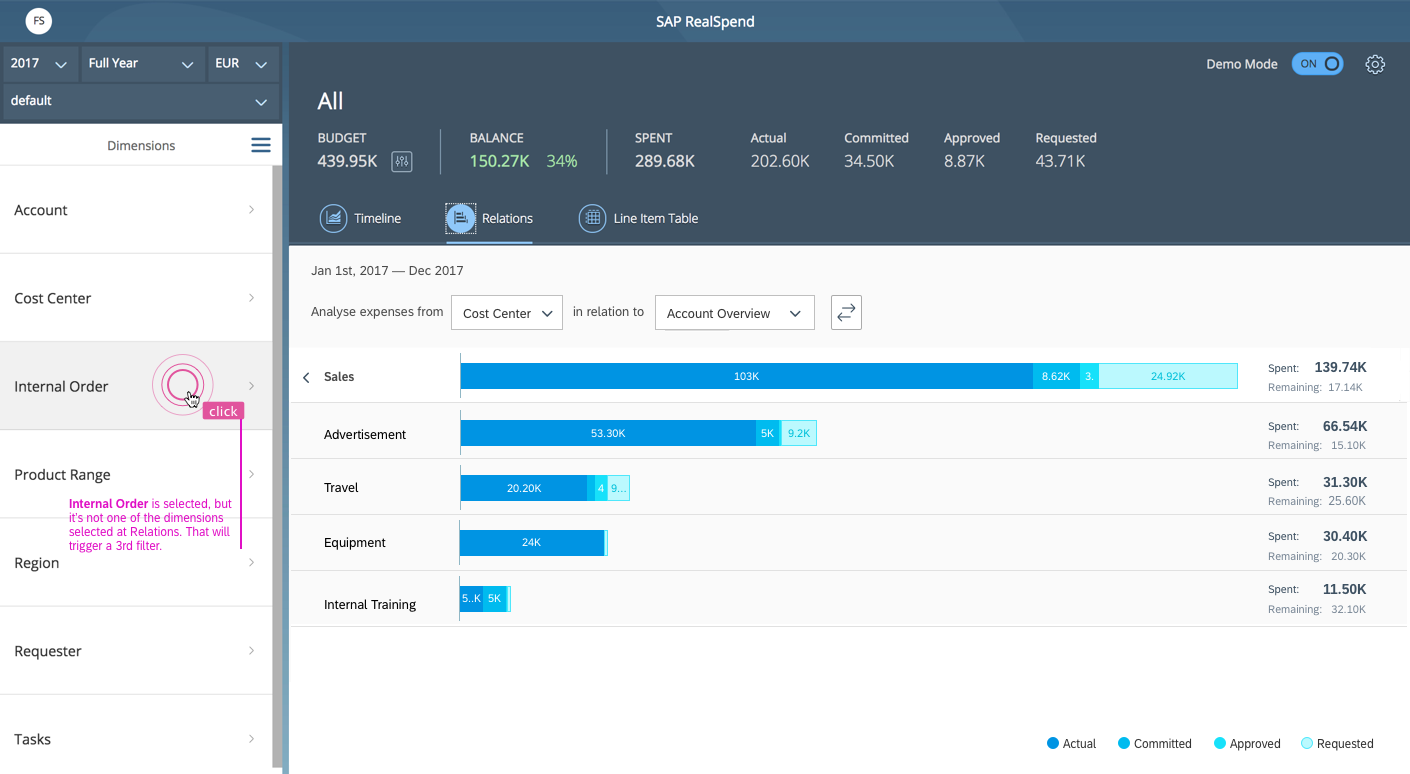The width and height of the screenshot is (1410, 774).
Task: Click the 289.68K spent value
Action: (x=665, y=161)
